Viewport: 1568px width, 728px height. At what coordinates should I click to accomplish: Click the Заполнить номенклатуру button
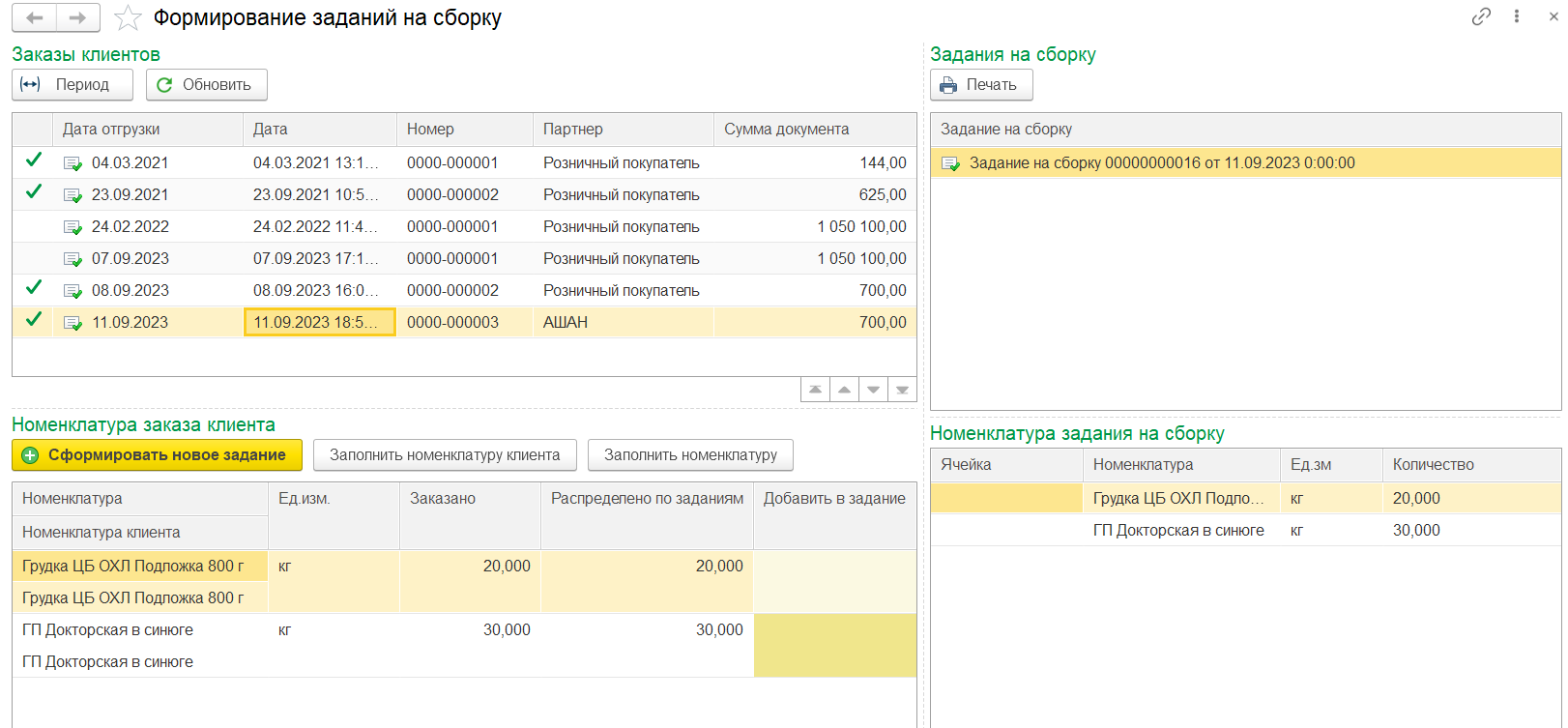(690, 454)
